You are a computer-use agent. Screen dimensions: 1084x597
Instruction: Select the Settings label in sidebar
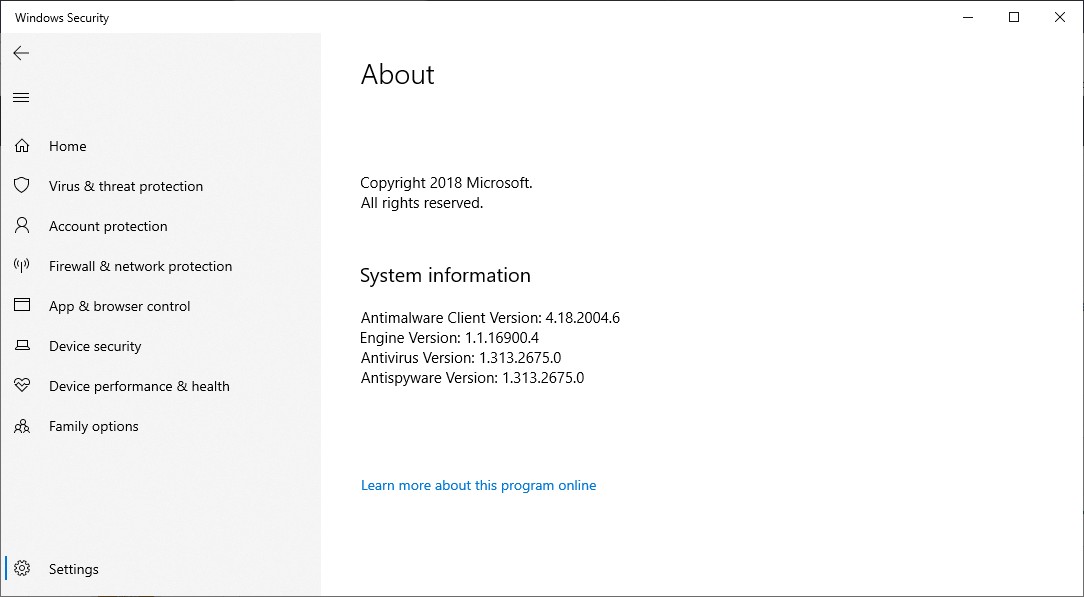pyautogui.click(x=74, y=569)
